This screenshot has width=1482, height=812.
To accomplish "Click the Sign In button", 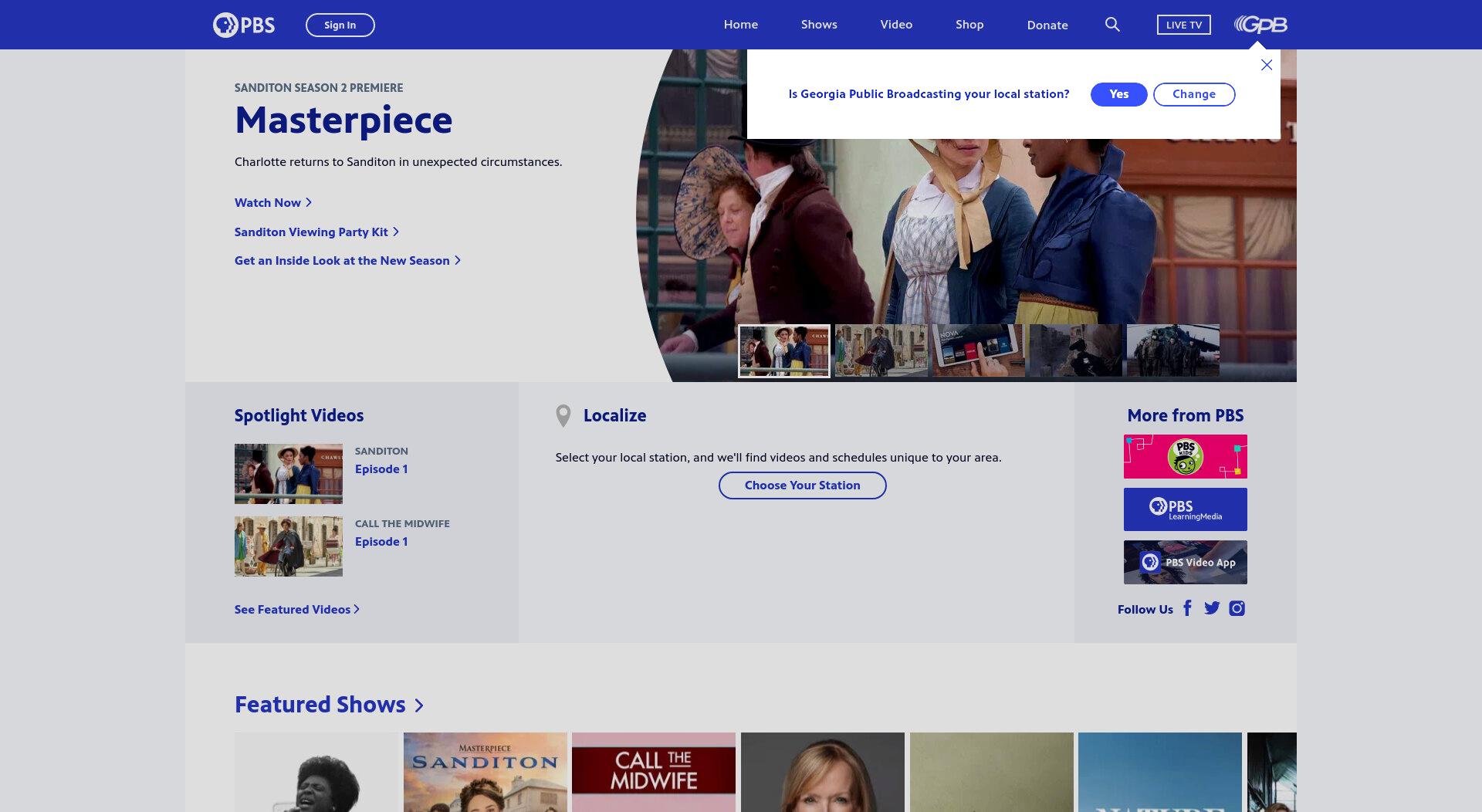I will (340, 25).
